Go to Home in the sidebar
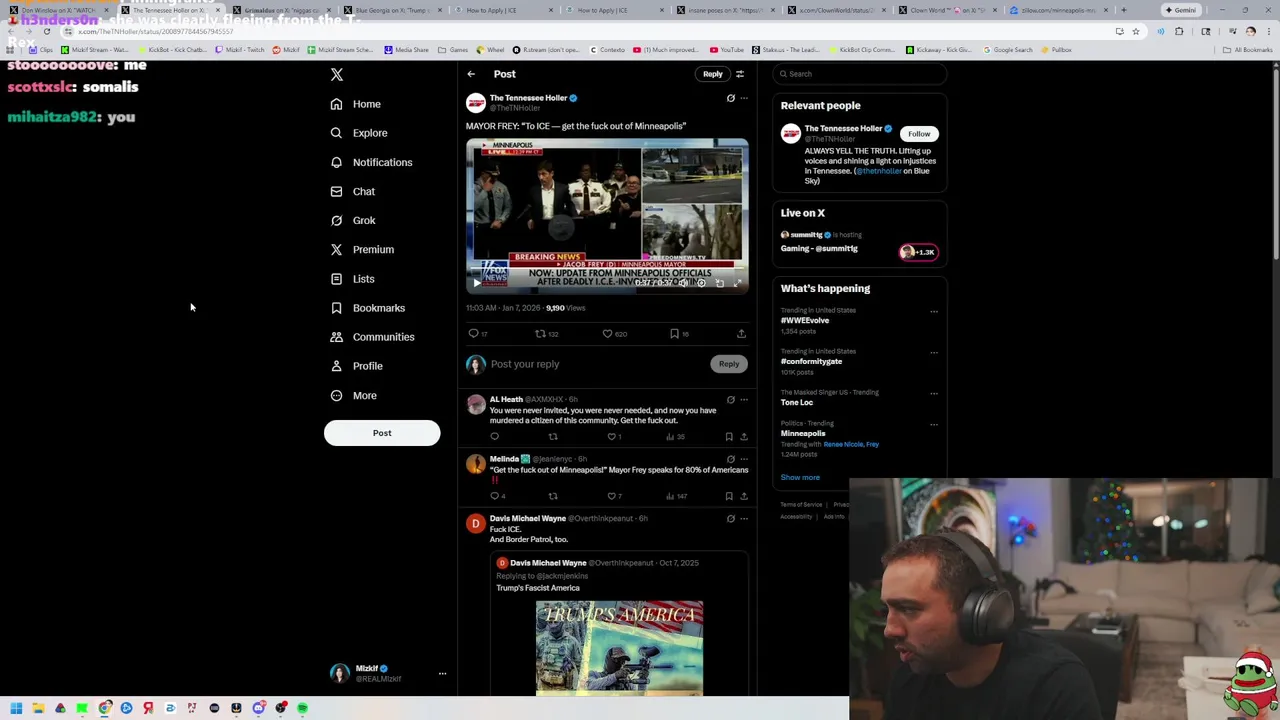 [x=356, y=104]
